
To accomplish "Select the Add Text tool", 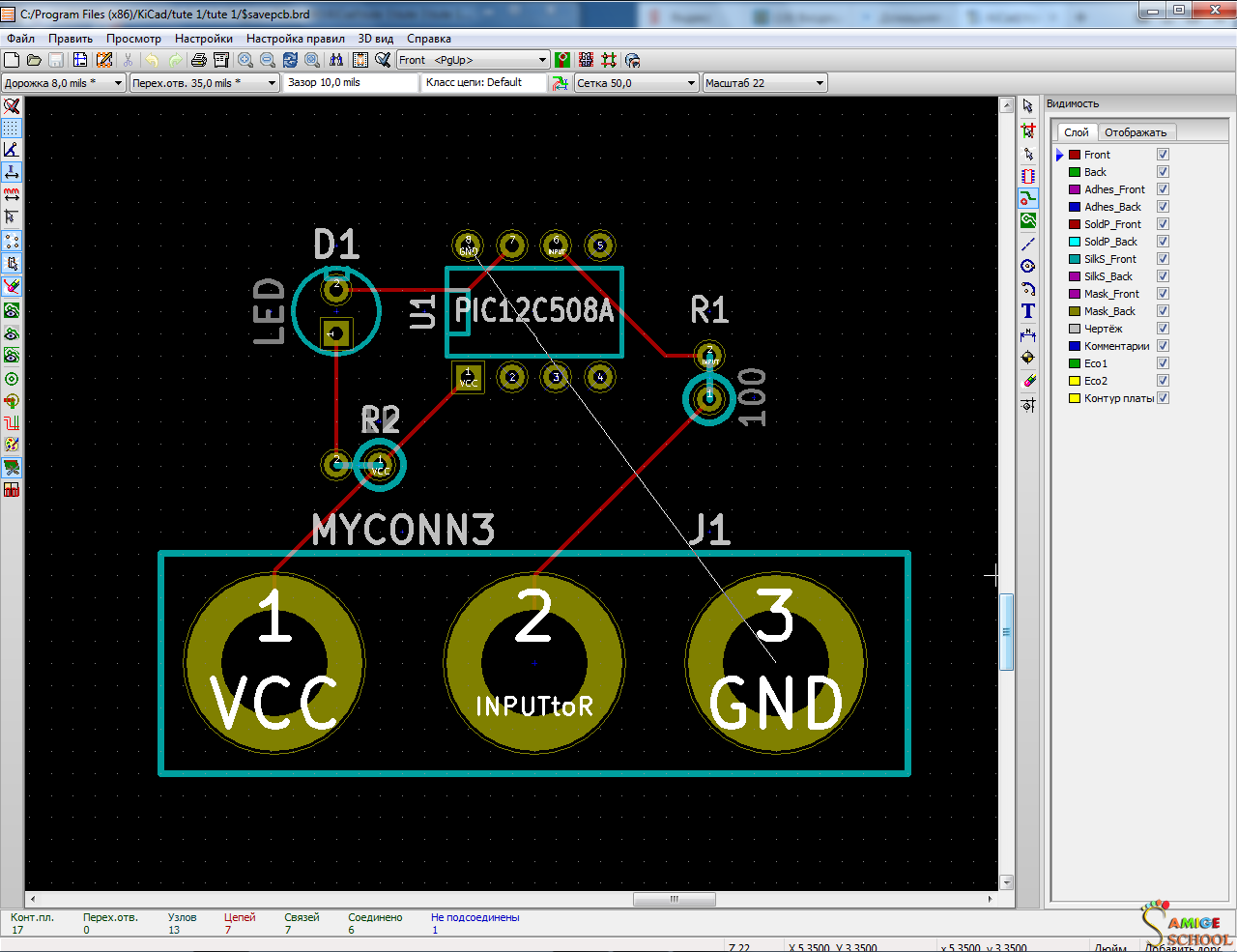I will [1028, 311].
